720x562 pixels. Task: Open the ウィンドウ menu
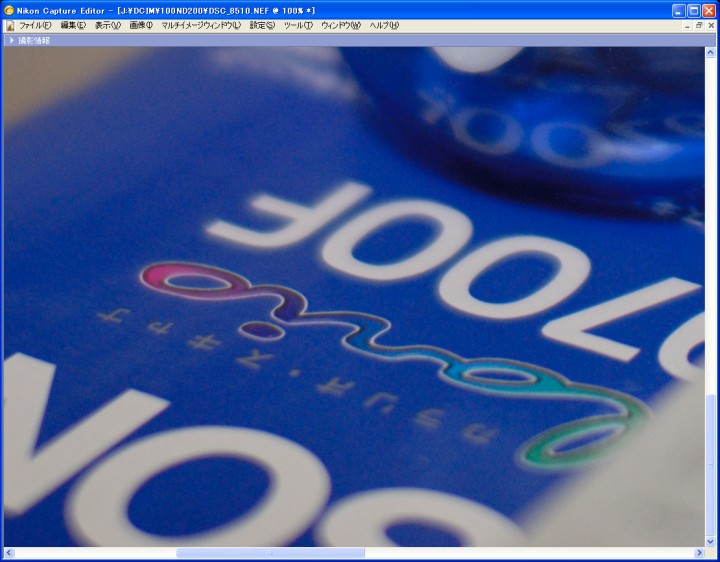click(341, 26)
